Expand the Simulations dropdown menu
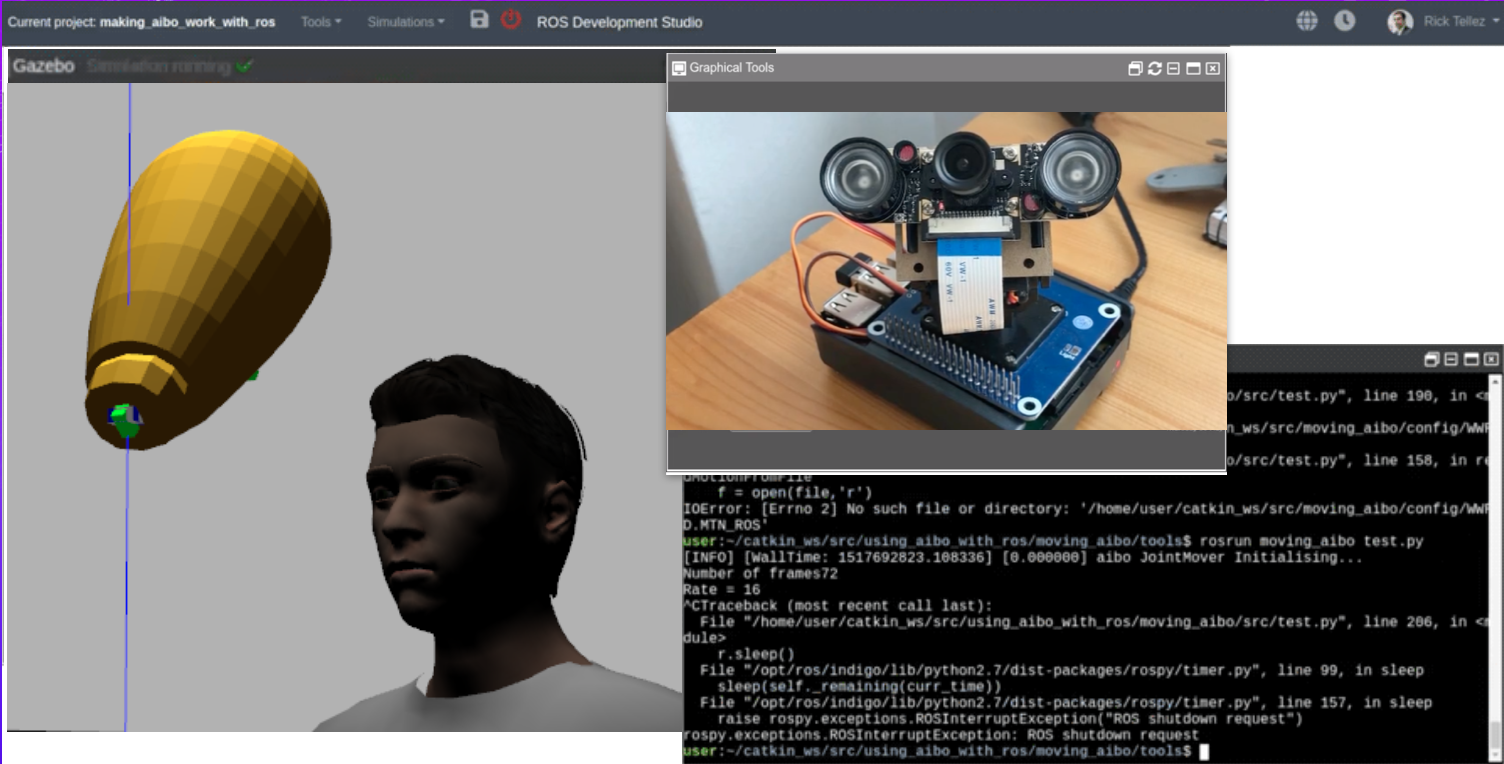 point(405,22)
